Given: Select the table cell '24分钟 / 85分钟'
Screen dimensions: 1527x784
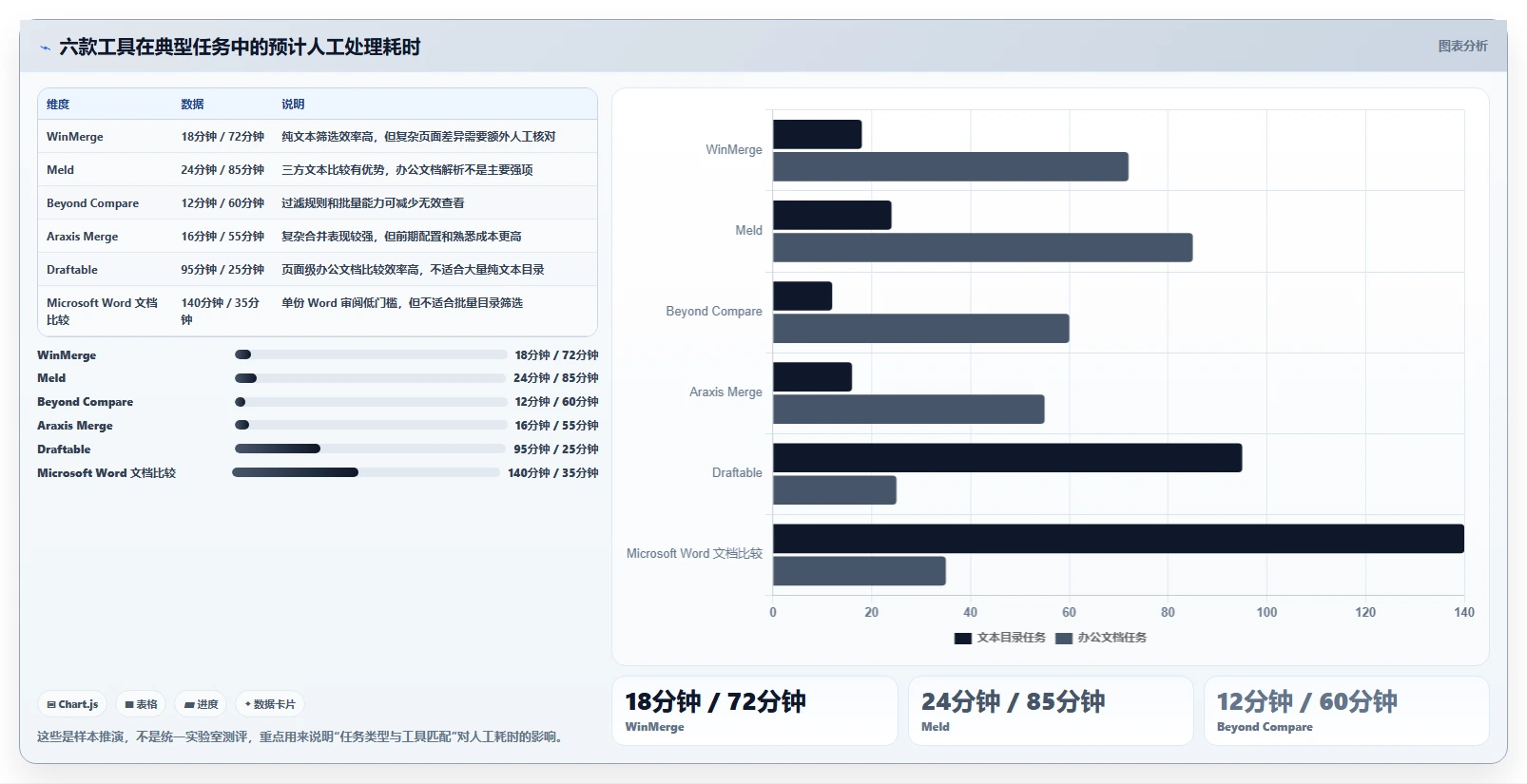Looking at the screenshot, I should point(222,170).
